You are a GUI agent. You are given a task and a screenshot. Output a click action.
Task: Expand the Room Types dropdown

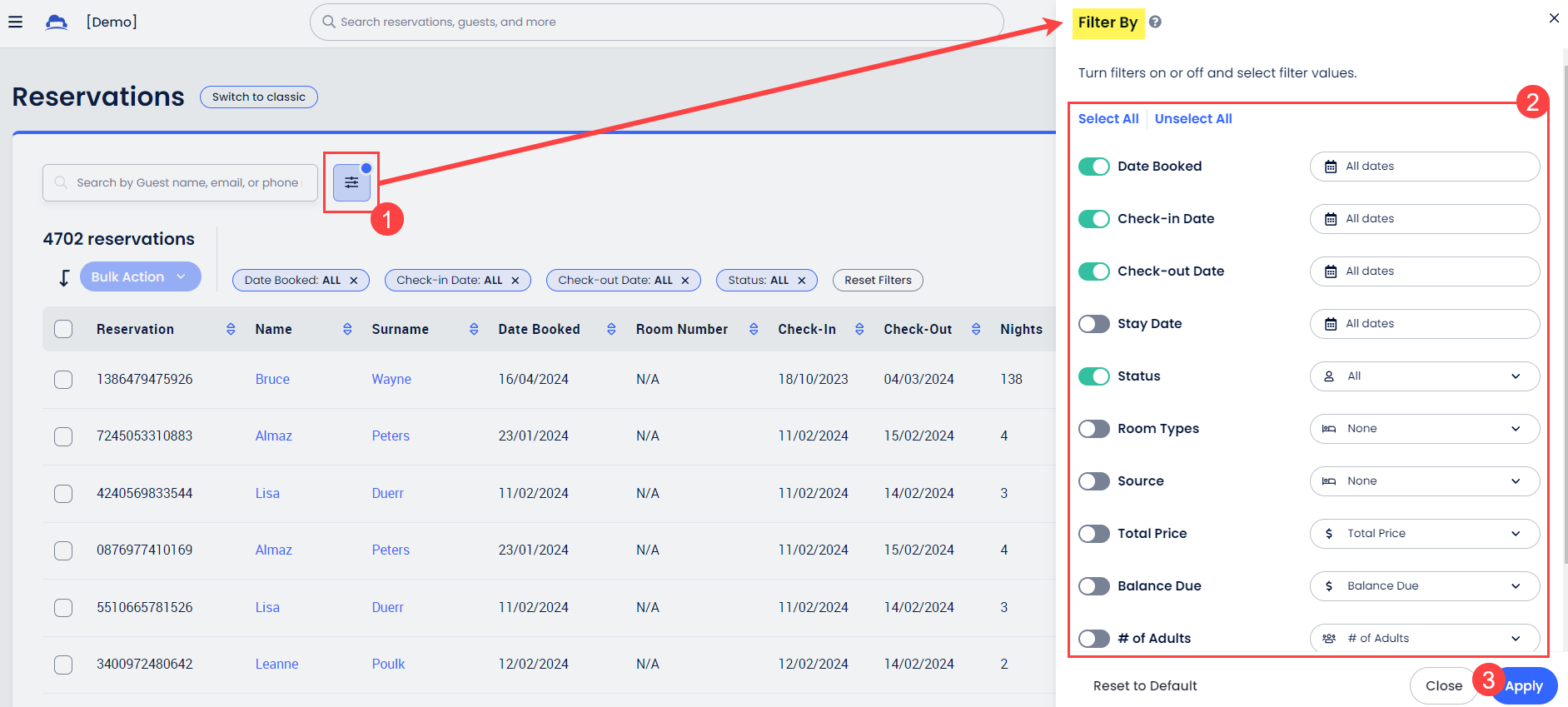click(x=1424, y=429)
